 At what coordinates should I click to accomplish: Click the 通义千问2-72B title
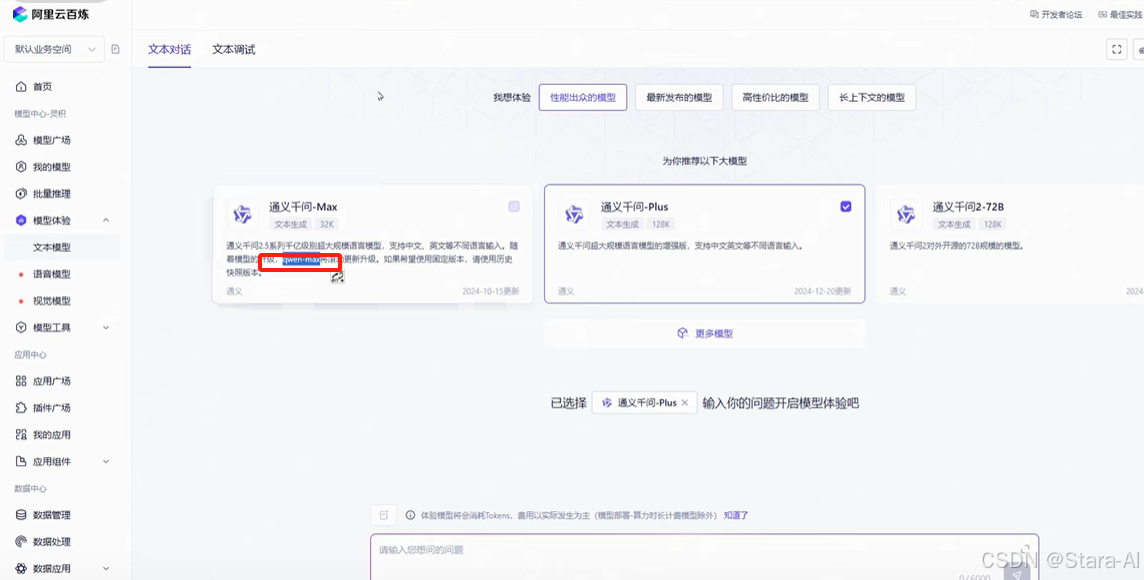tap(968, 207)
